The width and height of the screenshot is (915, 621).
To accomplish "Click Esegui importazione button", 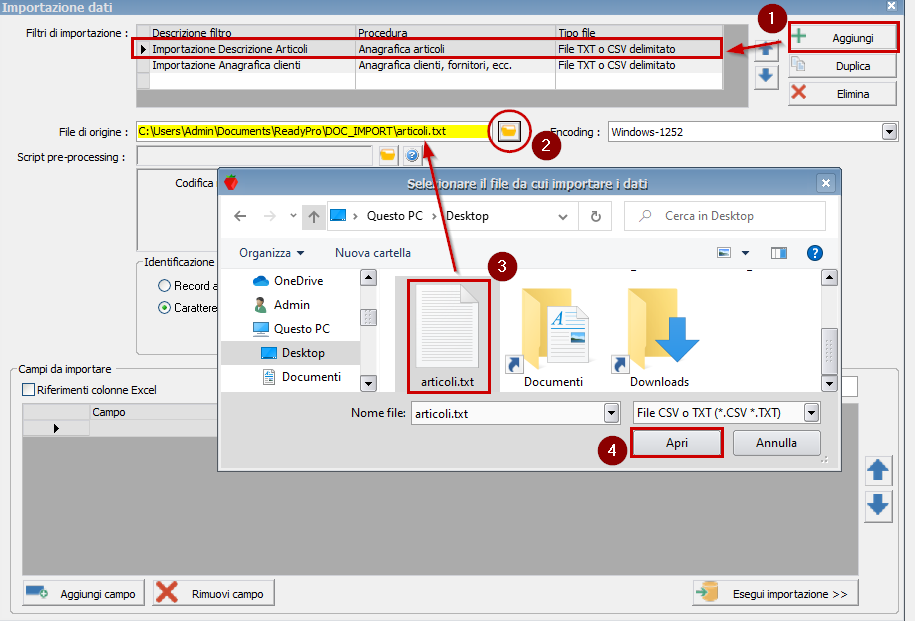I will (775, 594).
